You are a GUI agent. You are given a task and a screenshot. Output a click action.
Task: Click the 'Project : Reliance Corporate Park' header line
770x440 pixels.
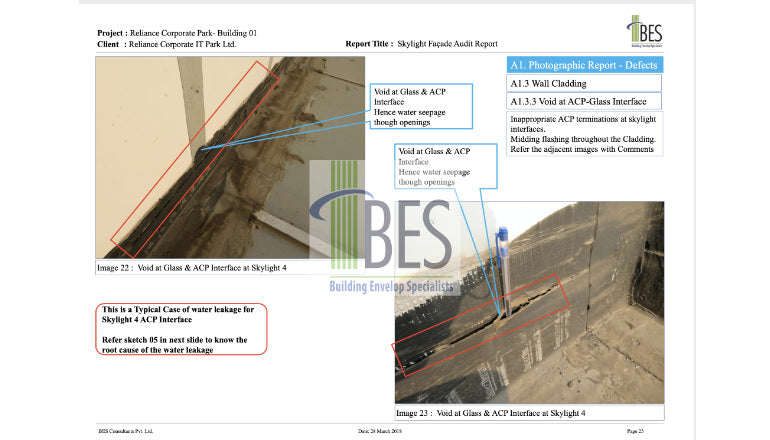178,33
